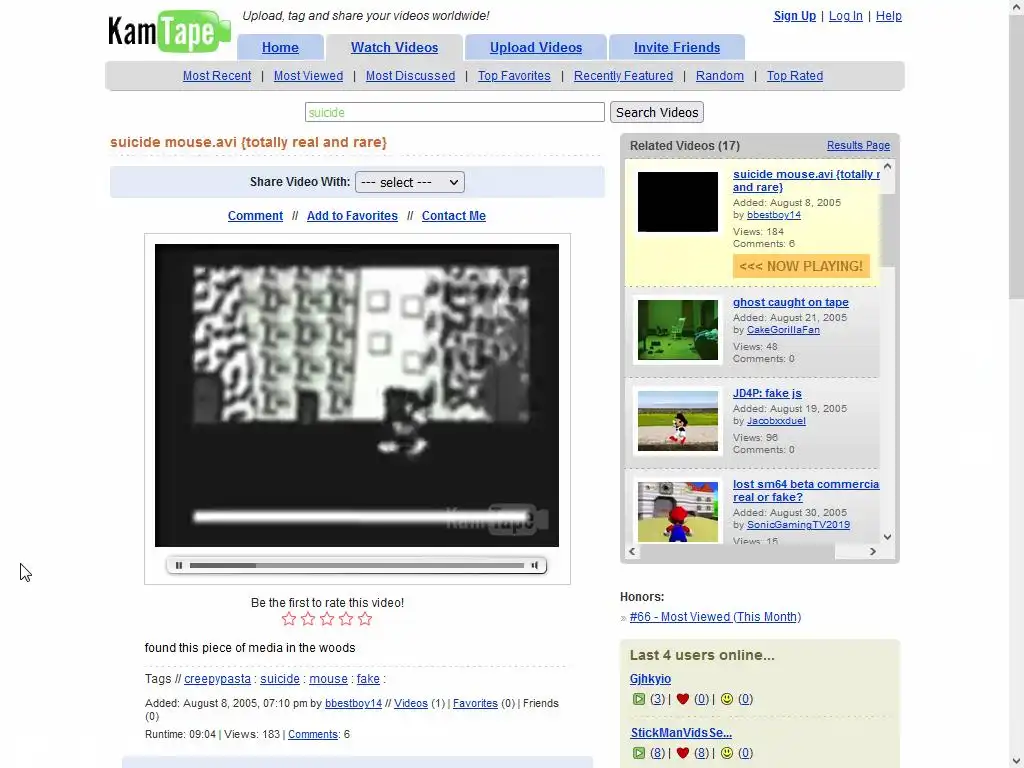Open the JD4P: fake js title link
The width and height of the screenshot is (1024, 768).
(x=767, y=393)
